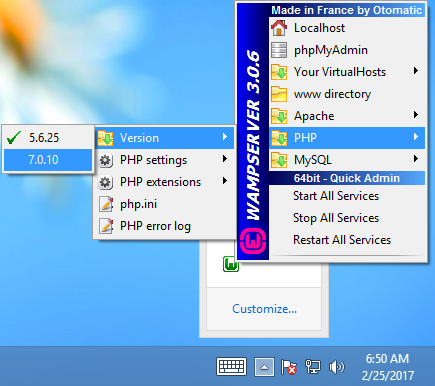The height and width of the screenshot is (386, 435).
Task: Open the PHP error log entry
Action: tap(165, 226)
